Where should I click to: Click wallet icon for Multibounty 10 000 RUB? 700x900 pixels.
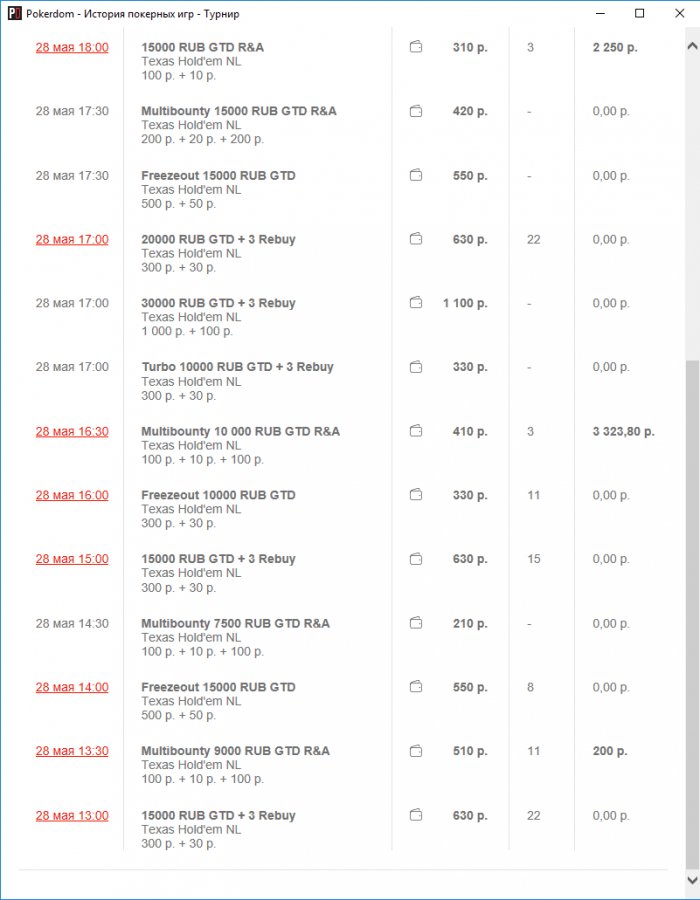click(416, 431)
